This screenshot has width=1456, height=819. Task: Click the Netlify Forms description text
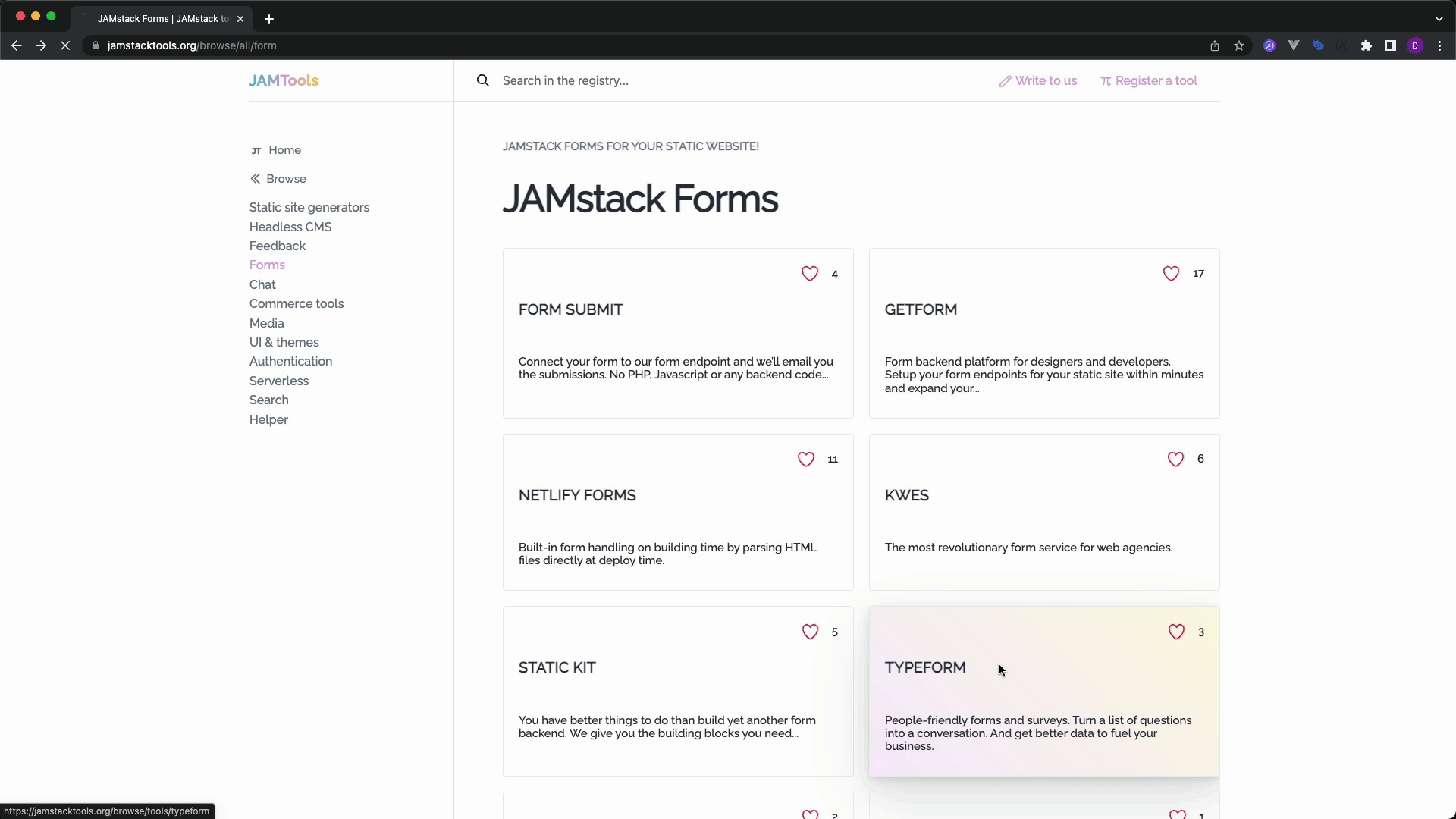(667, 554)
